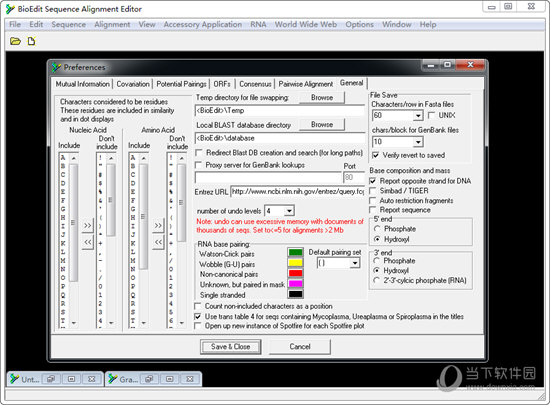Select Phosphate for the 5' end
The height and width of the screenshot is (405, 550).
click(377, 229)
